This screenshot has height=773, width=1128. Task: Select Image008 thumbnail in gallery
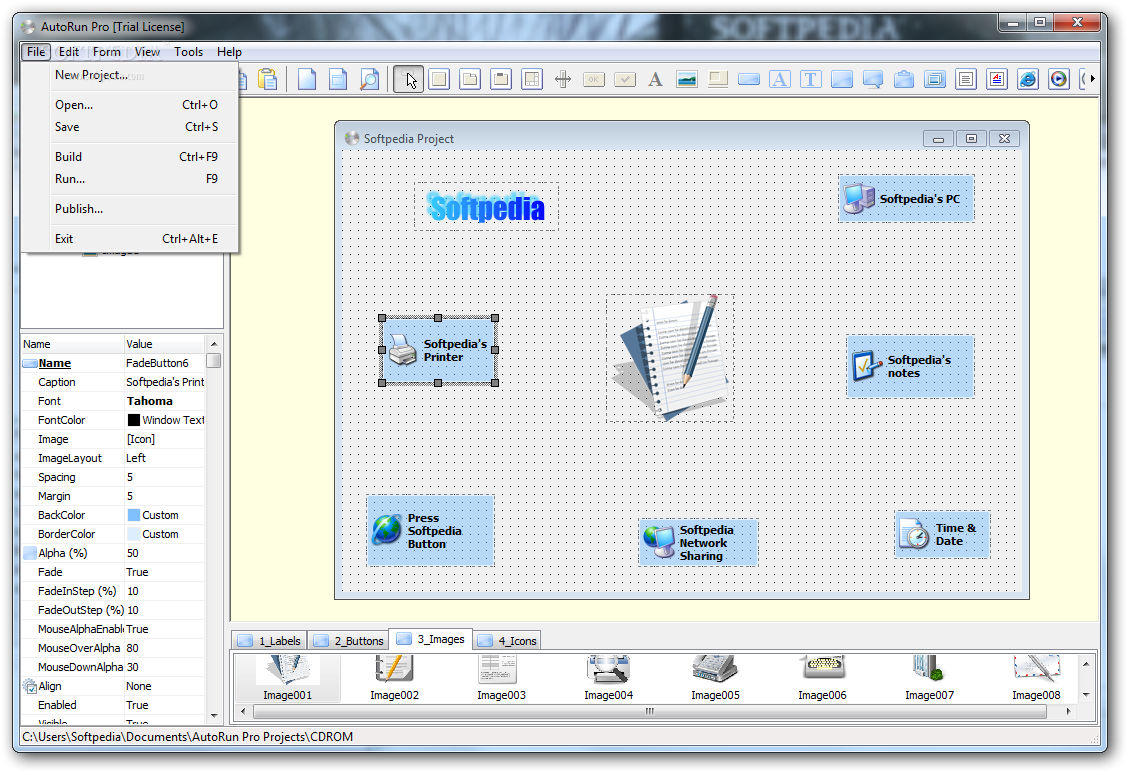[x=1037, y=677]
